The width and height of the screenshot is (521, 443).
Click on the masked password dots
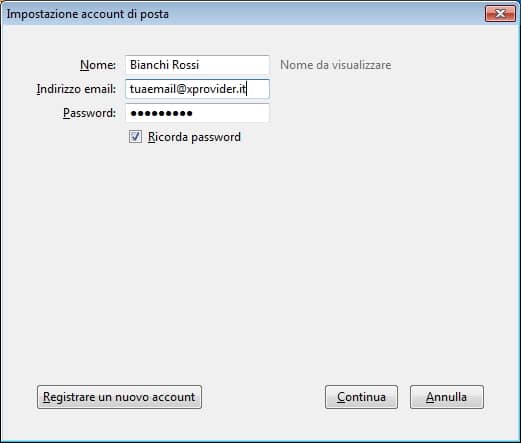pyautogui.click(x=161, y=114)
